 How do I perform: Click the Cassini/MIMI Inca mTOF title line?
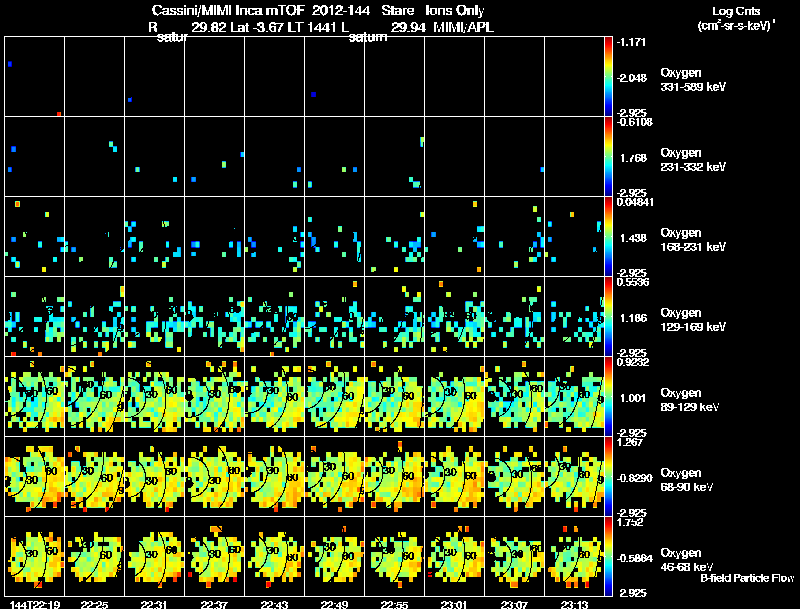coord(318,10)
